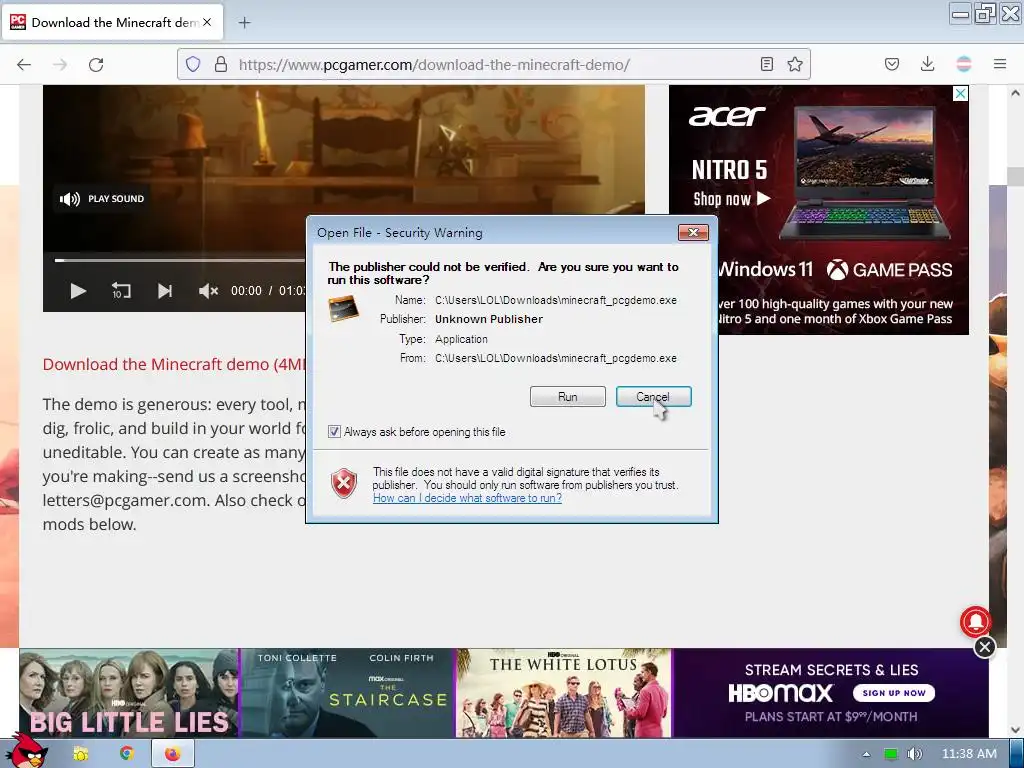Click the Xbox Game Pass logo in the ad
1024x768 pixels.
889,270
